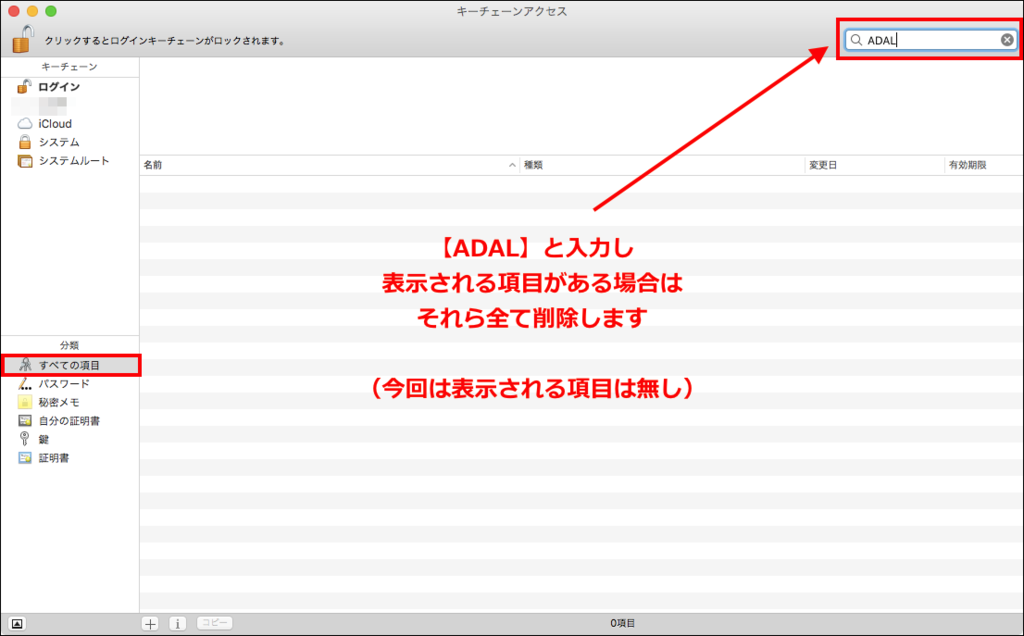
Task: Minimize the Keychain Access window
Action: point(32,11)
